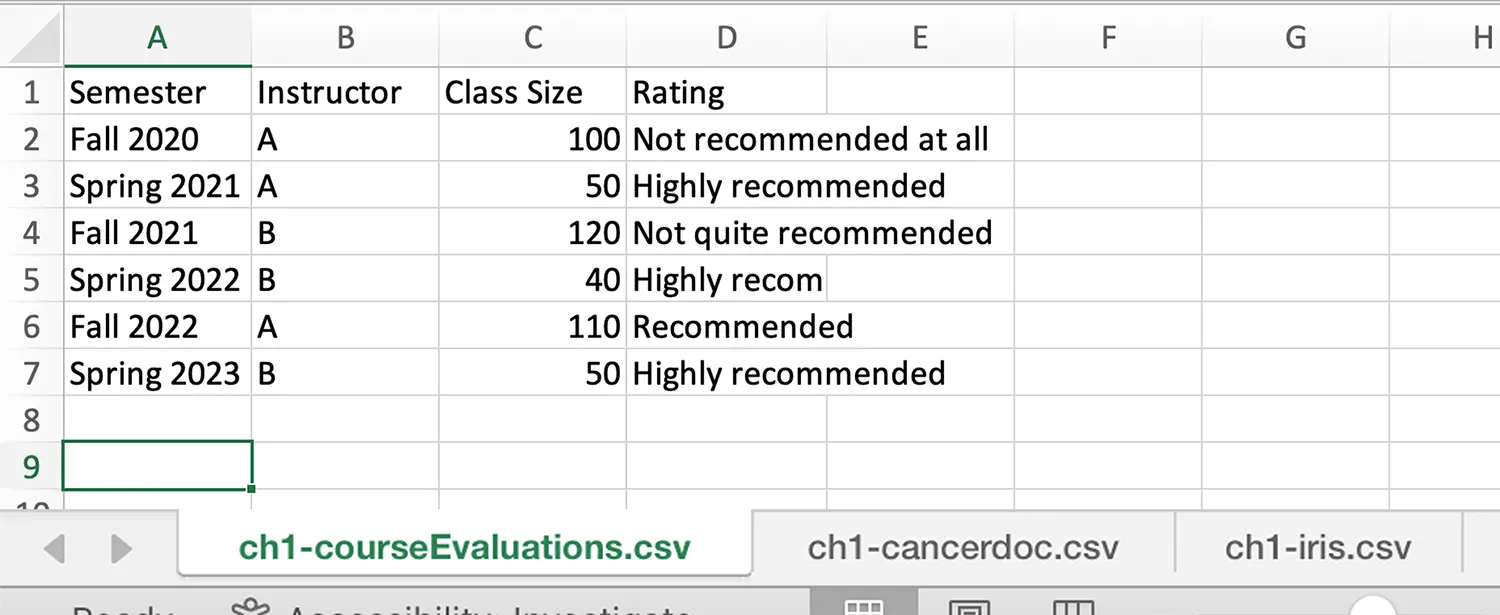
Task: Open Page Break Preview via status bar icon
Action: tap(1073, 606)
